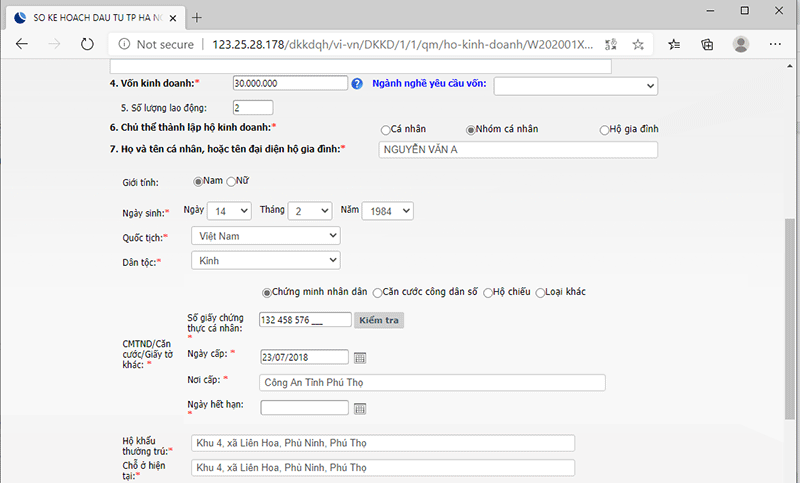800x483 pixels.
Task: Select the SO KE HOACH DAU TU browser tab
Action: [95, 18]
